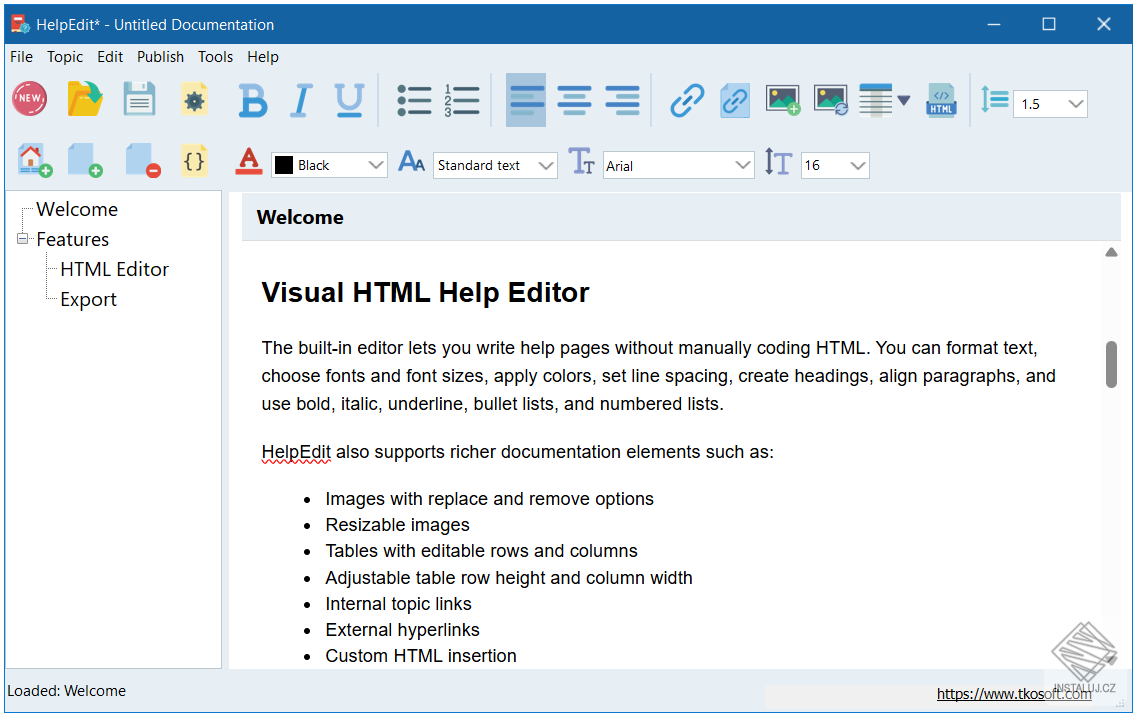
Task: Click the editor scrollbar up arrow
Action: coord(1111,253)
